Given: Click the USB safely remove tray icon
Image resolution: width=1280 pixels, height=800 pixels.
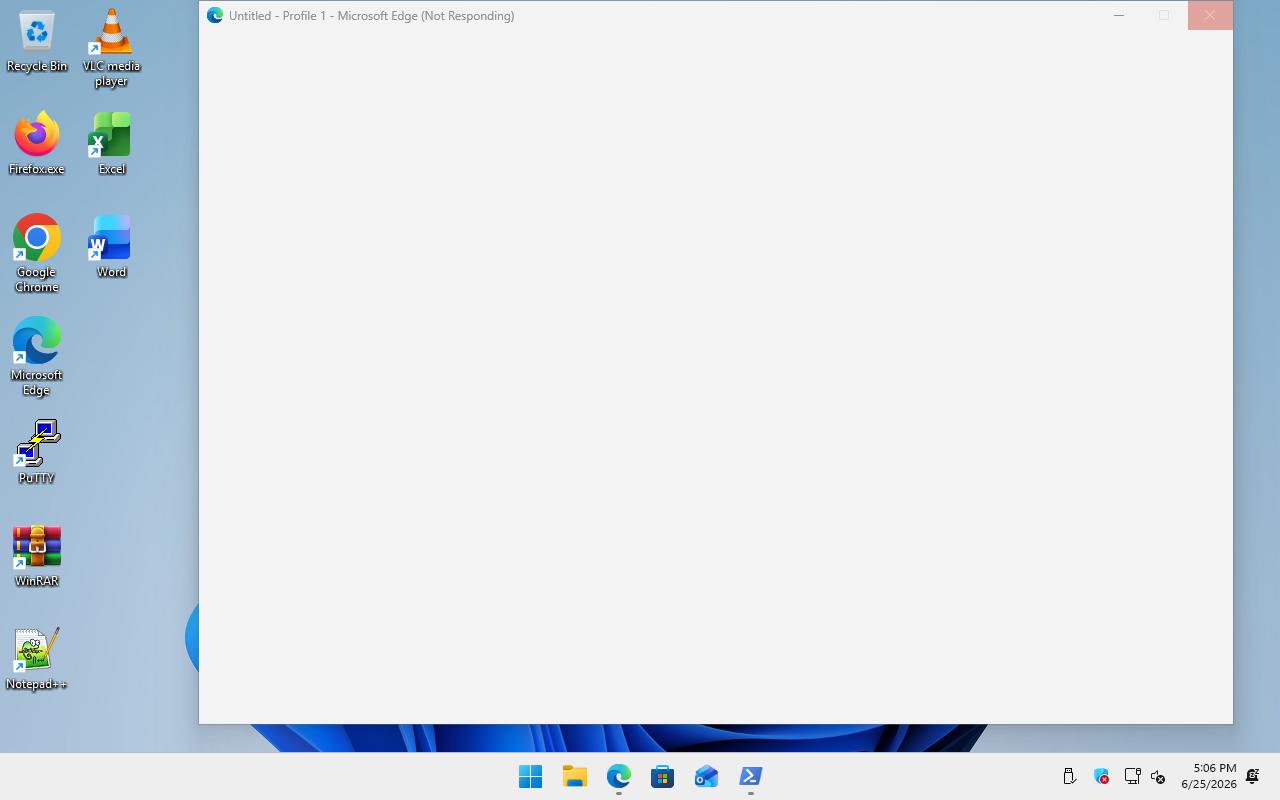Looking at the screenshot, I should pos(1069,776).
